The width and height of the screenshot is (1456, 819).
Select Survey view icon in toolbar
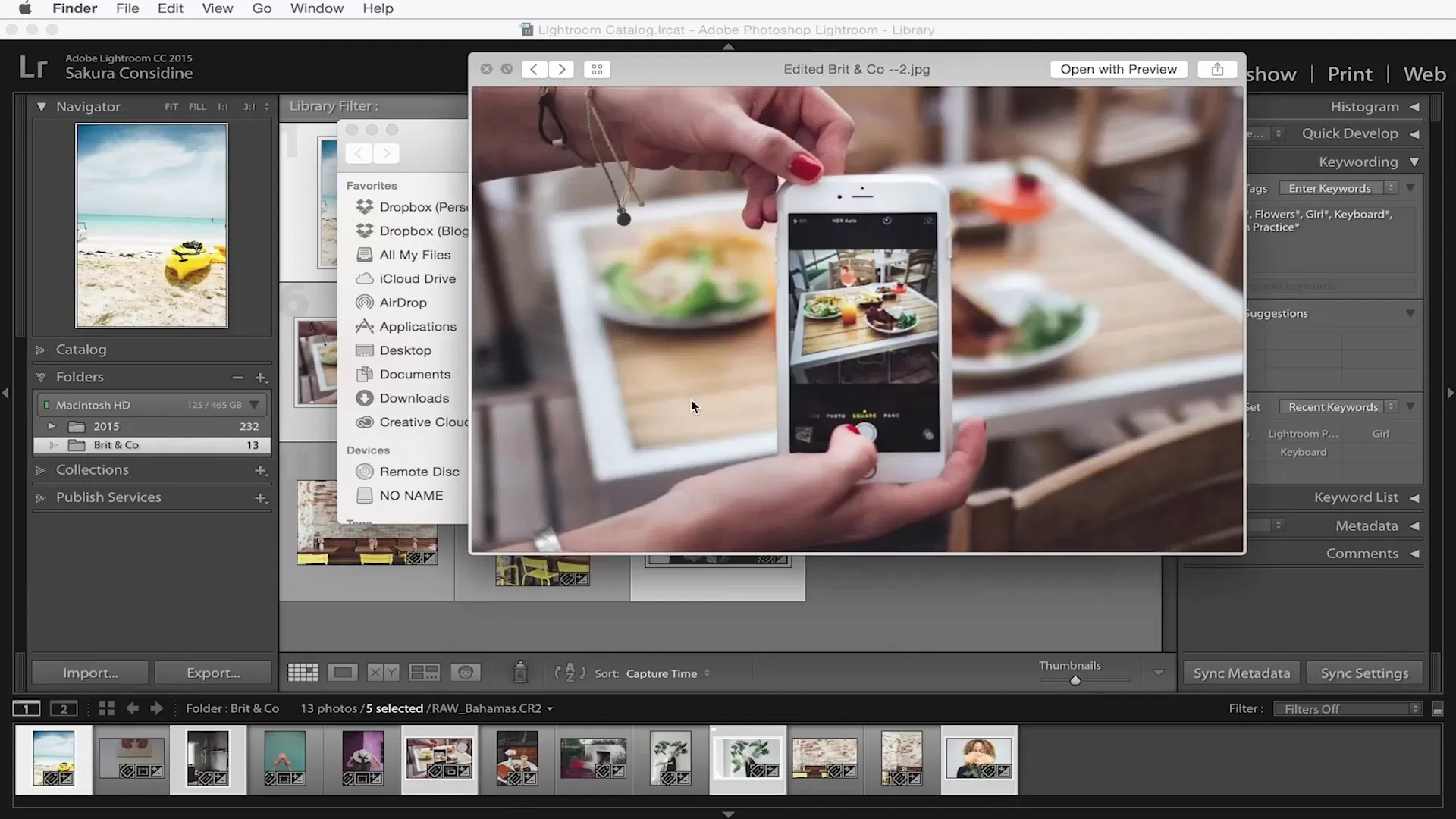tap(424, 673)
